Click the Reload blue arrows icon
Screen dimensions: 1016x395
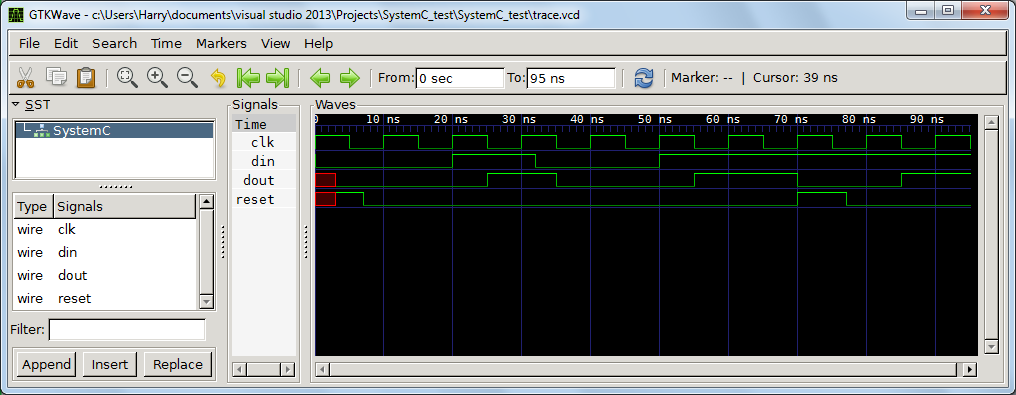pos(643,78)
